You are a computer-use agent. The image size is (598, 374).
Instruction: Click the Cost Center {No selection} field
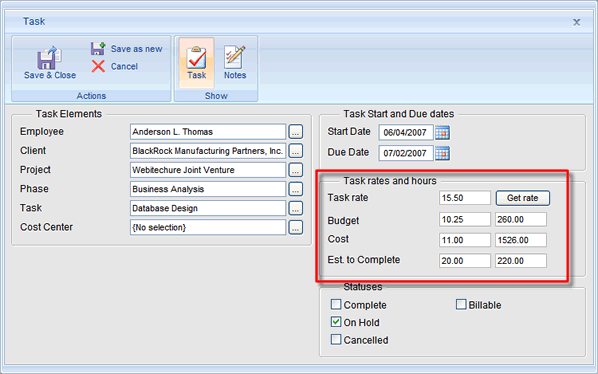[x=208, y=227]
